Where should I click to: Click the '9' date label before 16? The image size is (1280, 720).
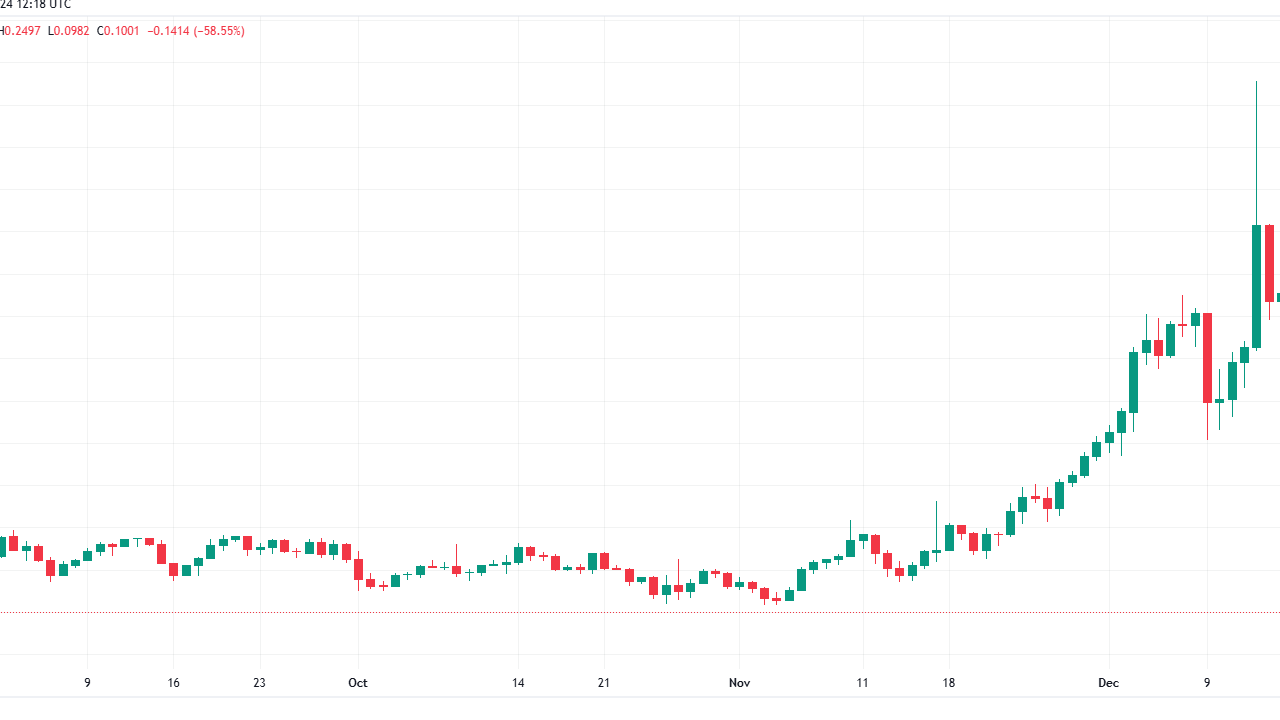(x=87, y=683)
